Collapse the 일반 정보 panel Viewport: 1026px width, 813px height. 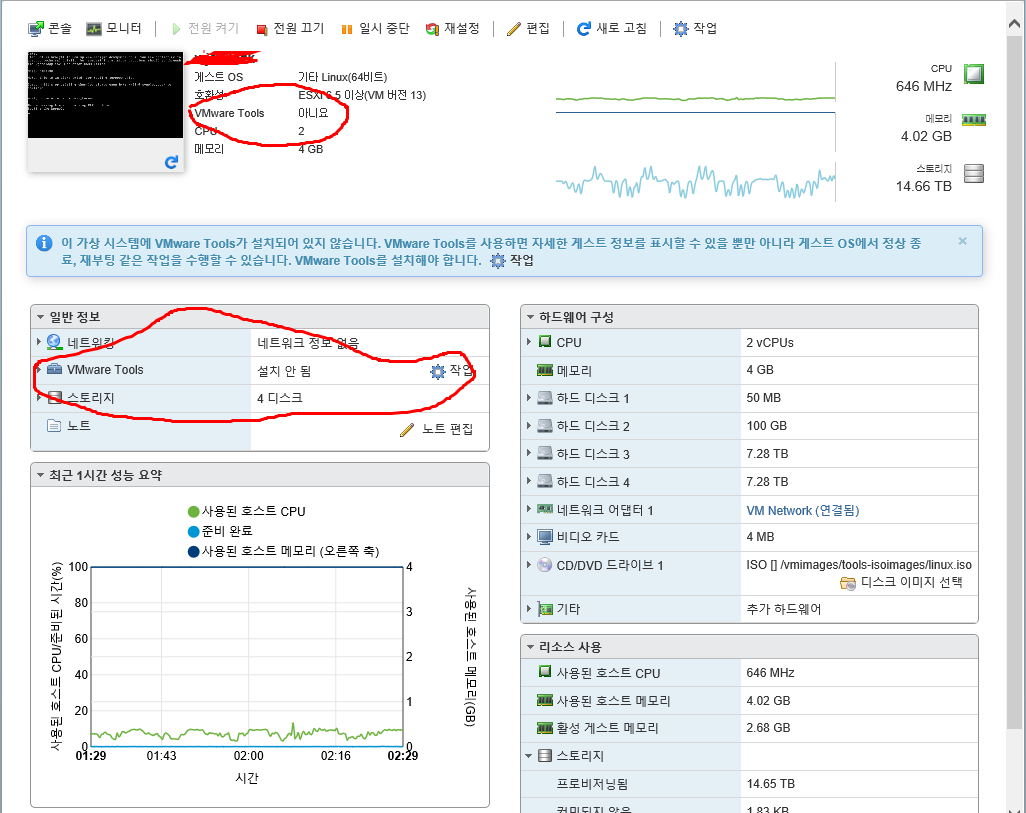pyautogui.click(x=41, y=317)
